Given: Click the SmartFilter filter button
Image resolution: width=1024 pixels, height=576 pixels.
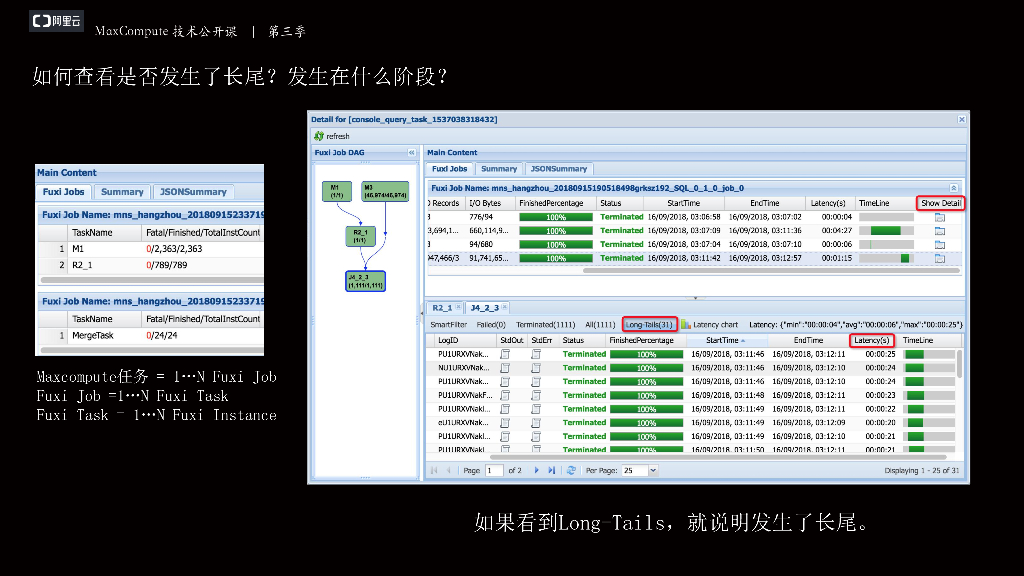Looking at the screenshot, I should click(449, 325).
